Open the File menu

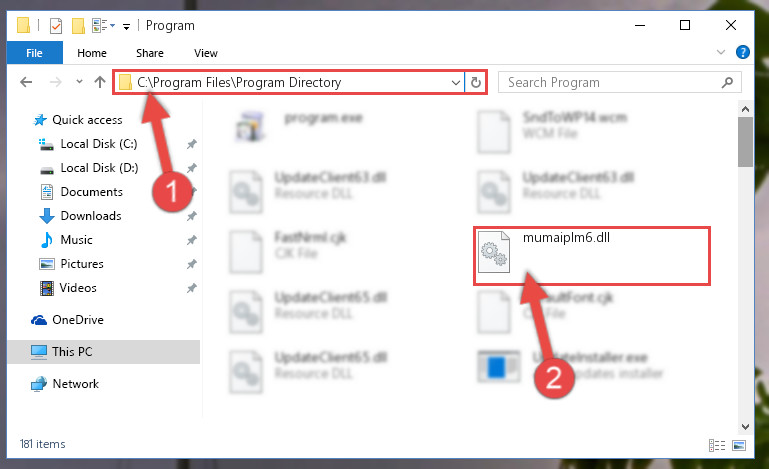[34, 52]
